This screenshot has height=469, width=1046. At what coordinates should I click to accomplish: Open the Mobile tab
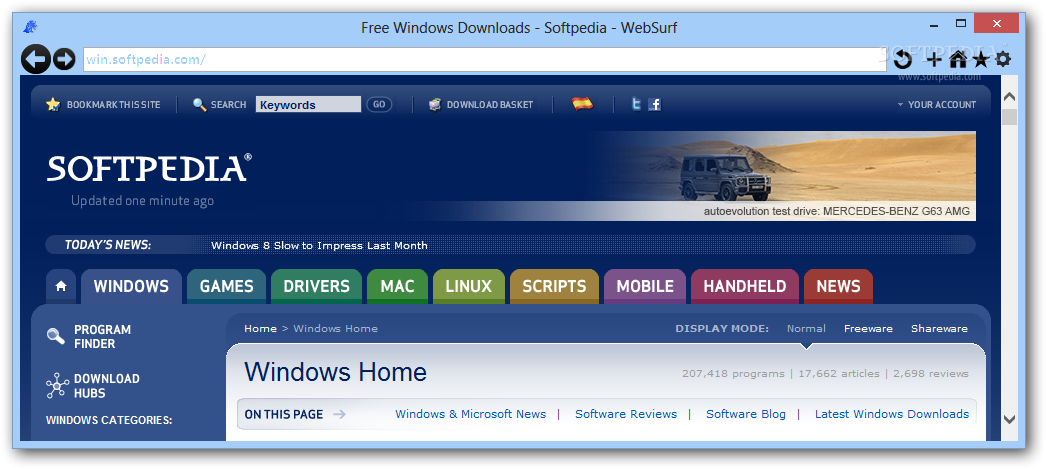(645, 286)
